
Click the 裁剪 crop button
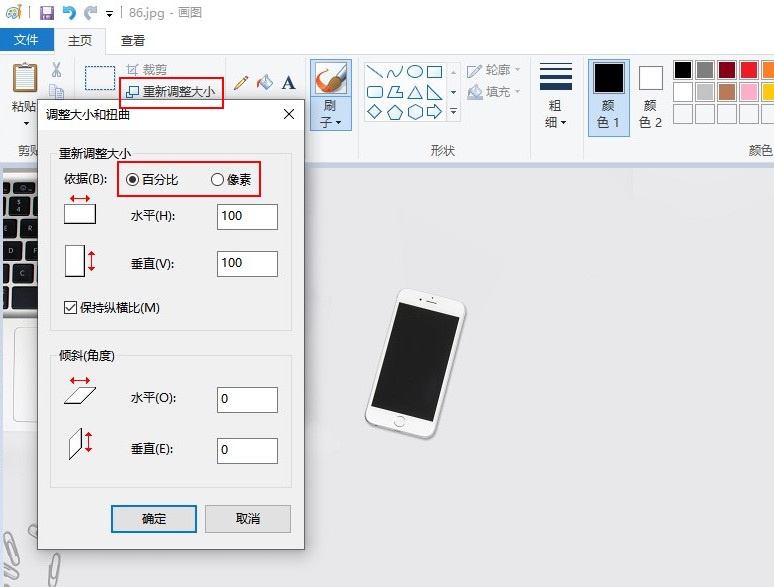tap(147, 70)
